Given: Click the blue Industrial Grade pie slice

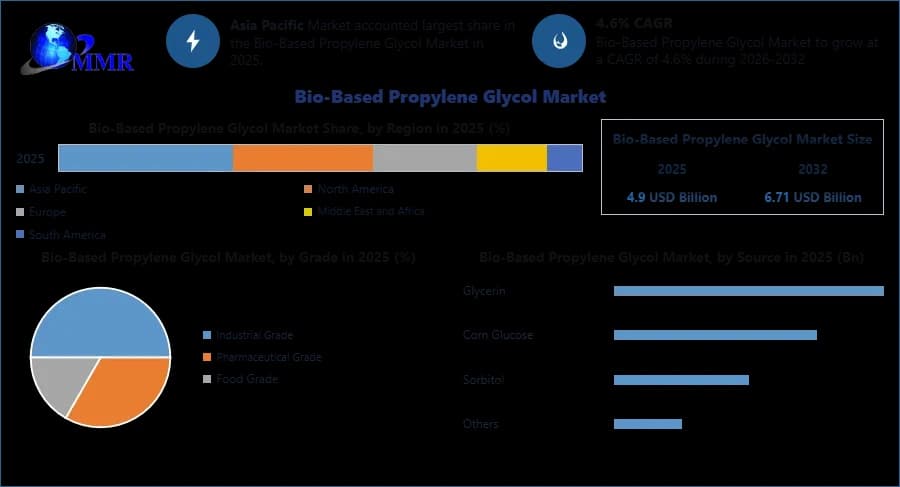Looking at the screenshot, I should pyautogui.click(x=100, y=322).
